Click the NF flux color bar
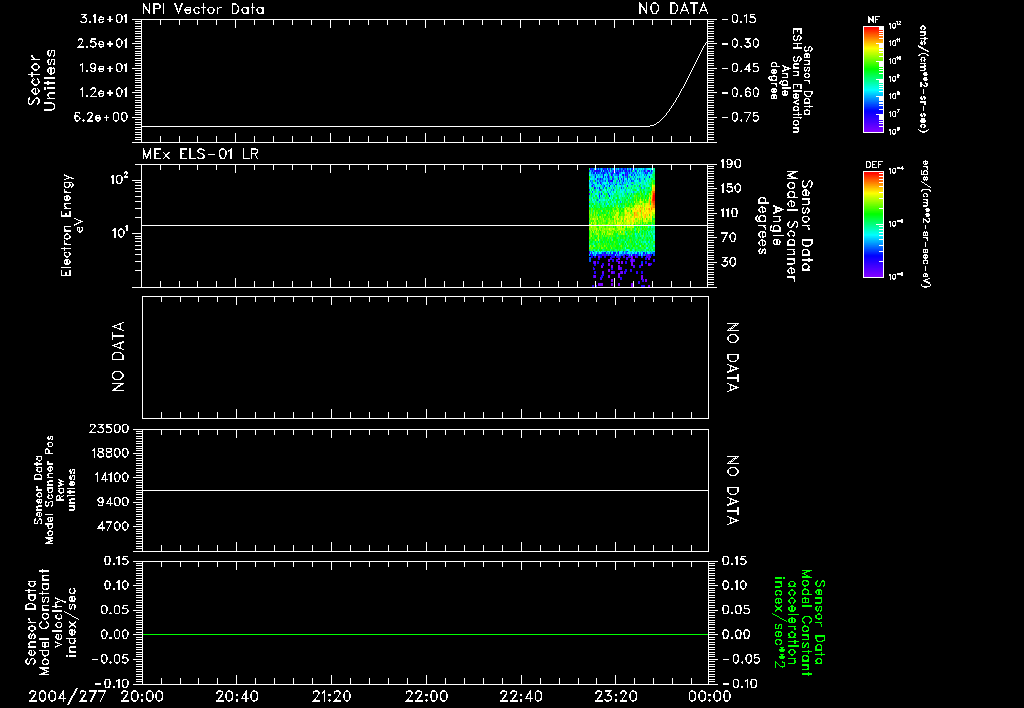1024x708 pixels. tap(873, 79)
